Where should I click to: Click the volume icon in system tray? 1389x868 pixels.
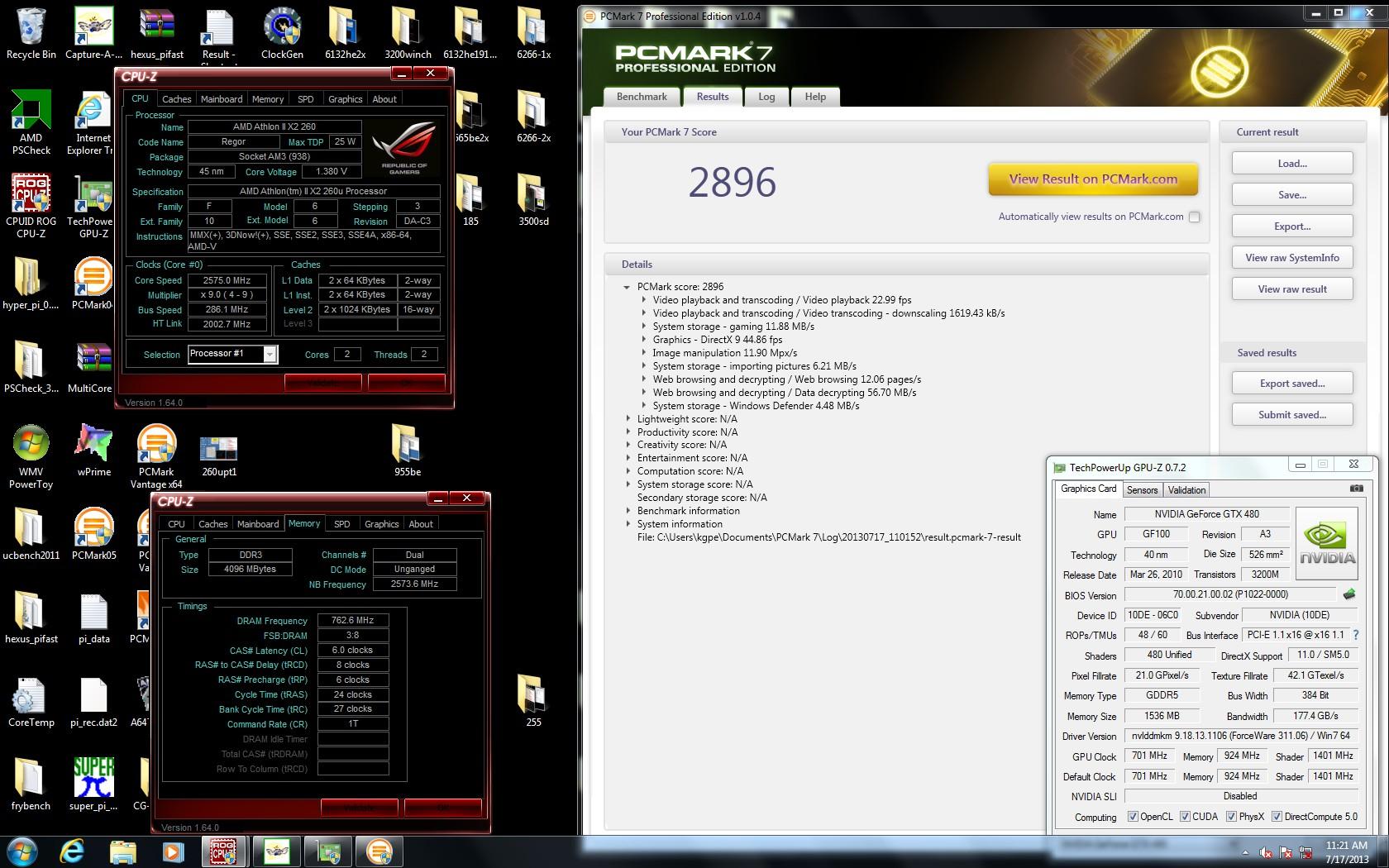click(1267, 852)
